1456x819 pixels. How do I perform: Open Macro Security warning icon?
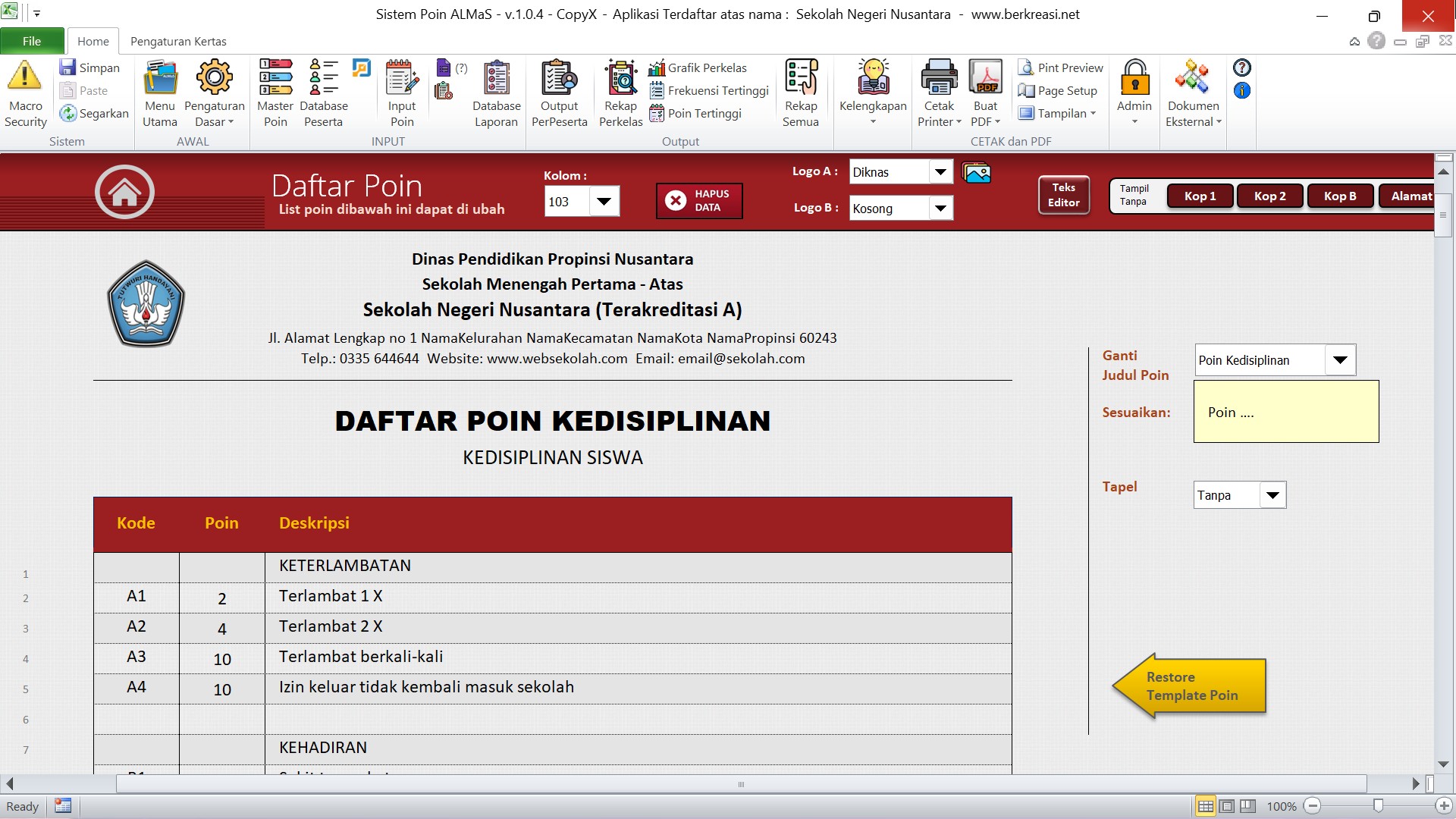click(x=25, y=77)
